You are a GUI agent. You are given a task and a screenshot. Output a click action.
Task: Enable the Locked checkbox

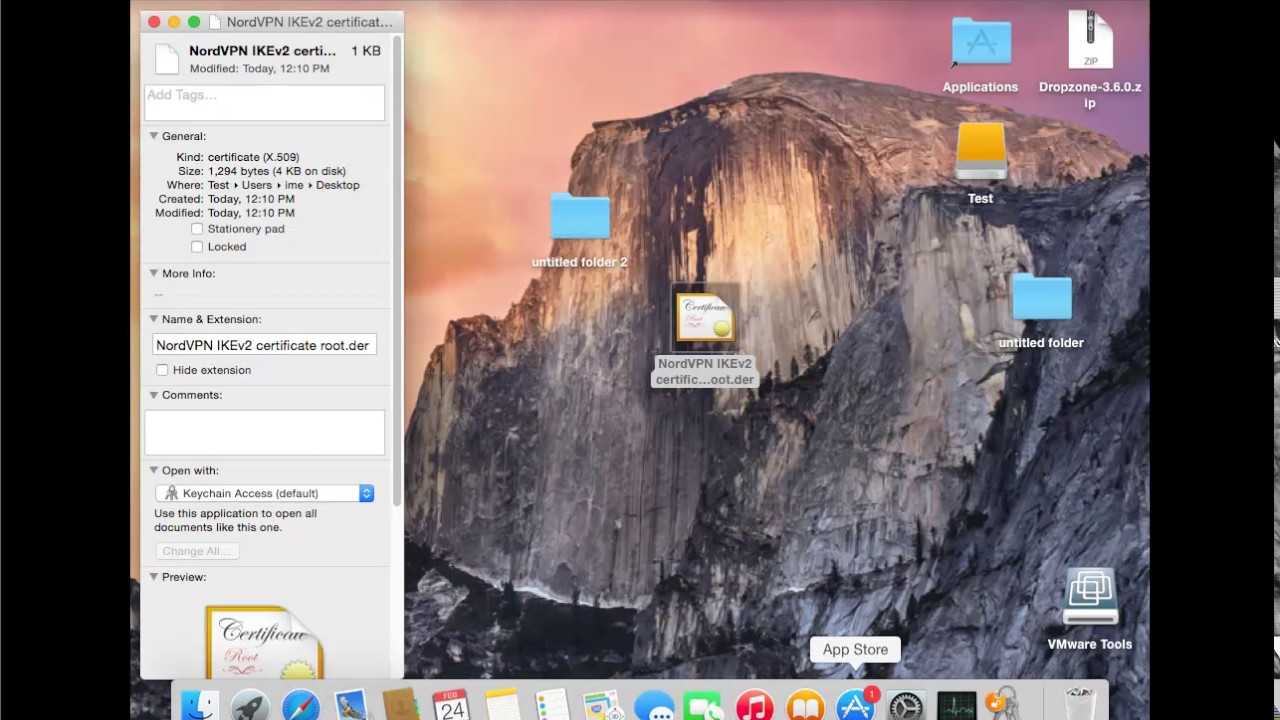[x=197, y=247]
